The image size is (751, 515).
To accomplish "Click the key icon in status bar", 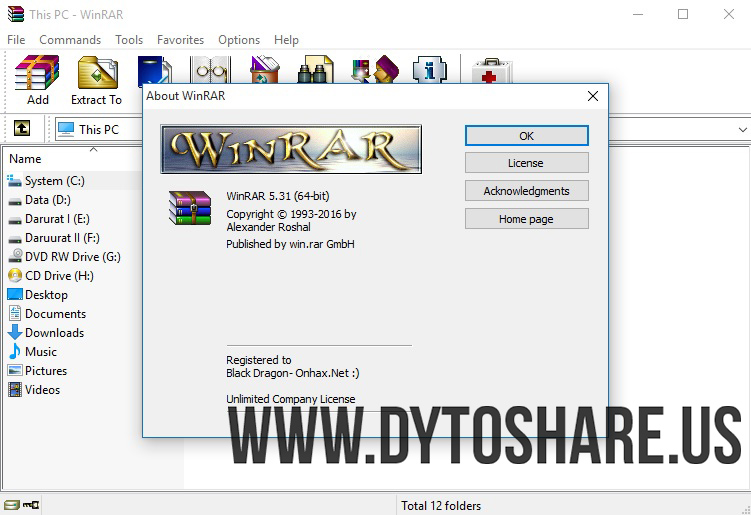I will (x=31, y=504).
